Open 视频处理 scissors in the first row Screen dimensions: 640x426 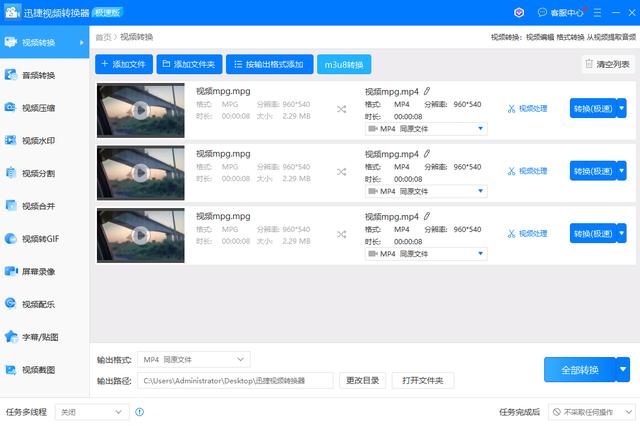[527, 109]
